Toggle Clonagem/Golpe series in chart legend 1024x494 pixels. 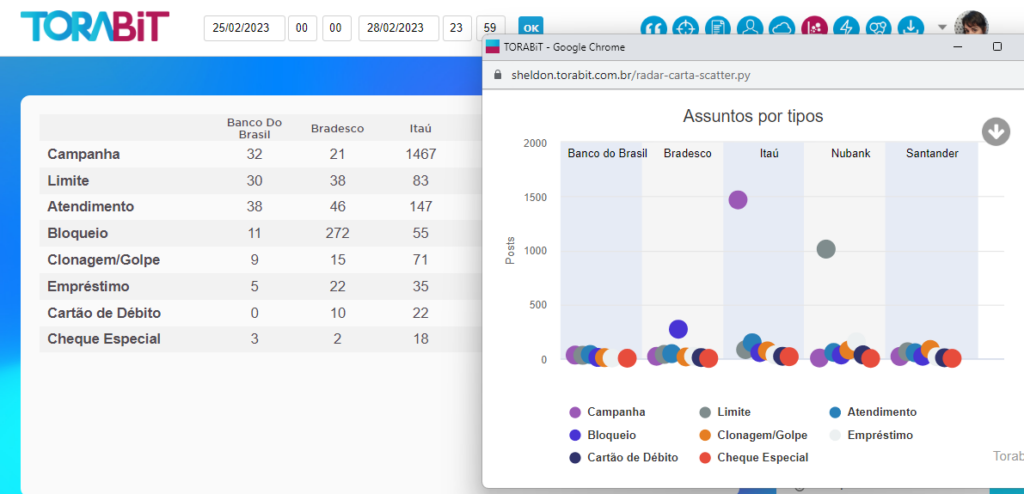tap(753, 435)
